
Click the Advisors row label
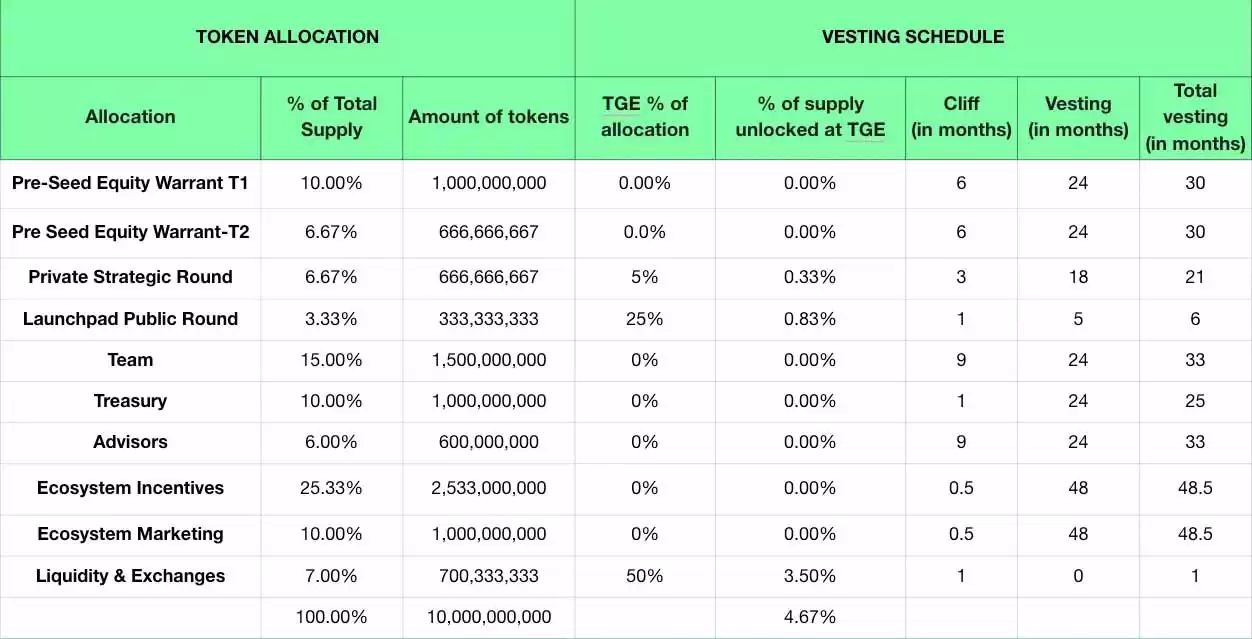[130, 442]
